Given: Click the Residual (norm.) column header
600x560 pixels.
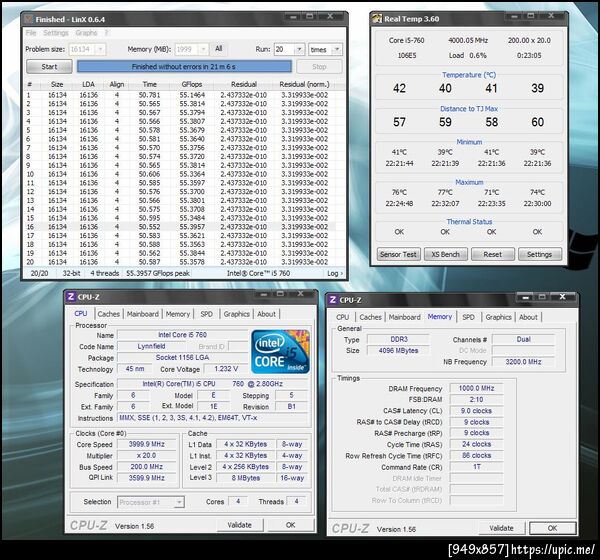Looking at the screenshot, I should point(304,84).
